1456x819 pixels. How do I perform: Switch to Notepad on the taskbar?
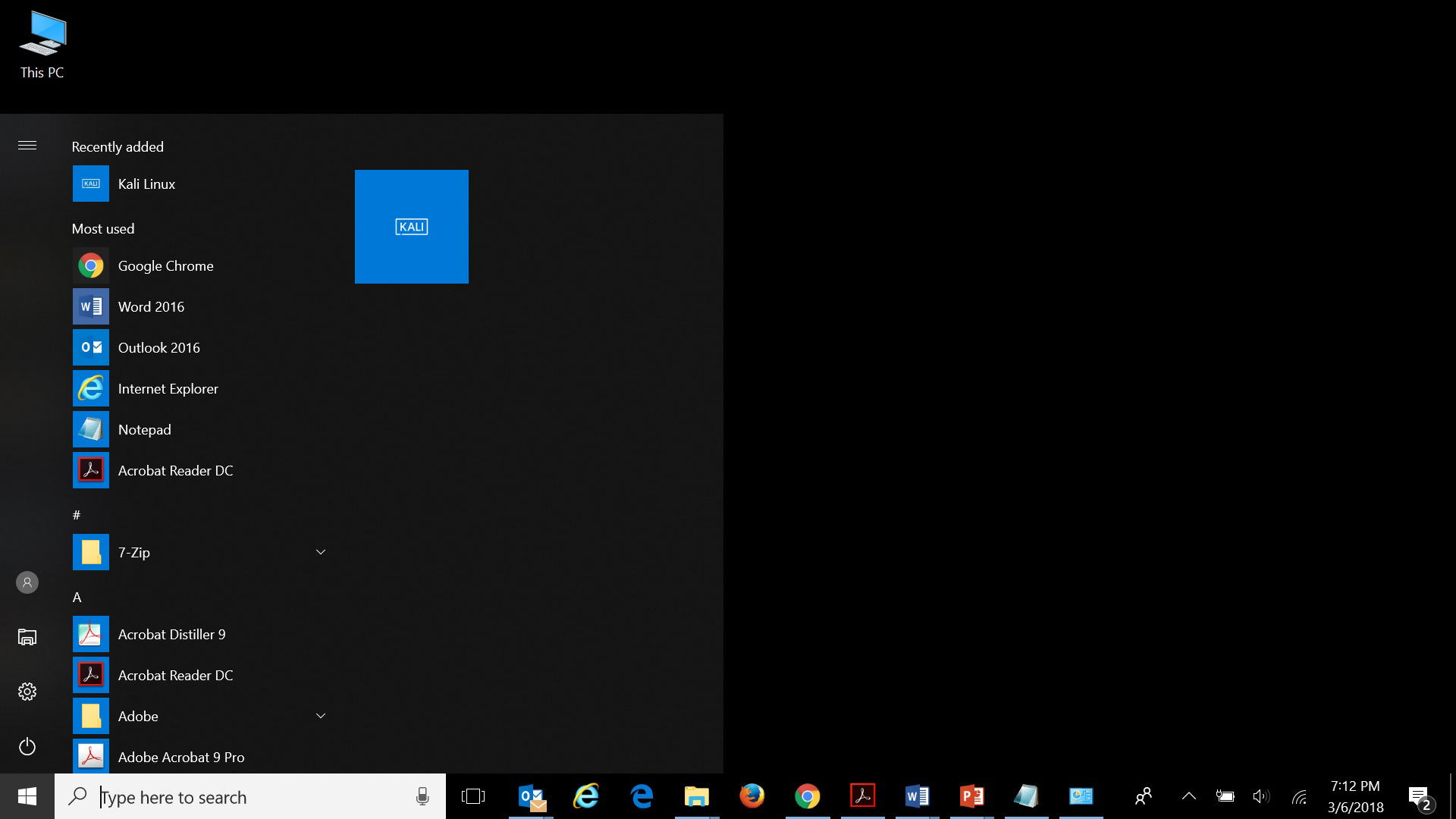tap(1026, 796)
